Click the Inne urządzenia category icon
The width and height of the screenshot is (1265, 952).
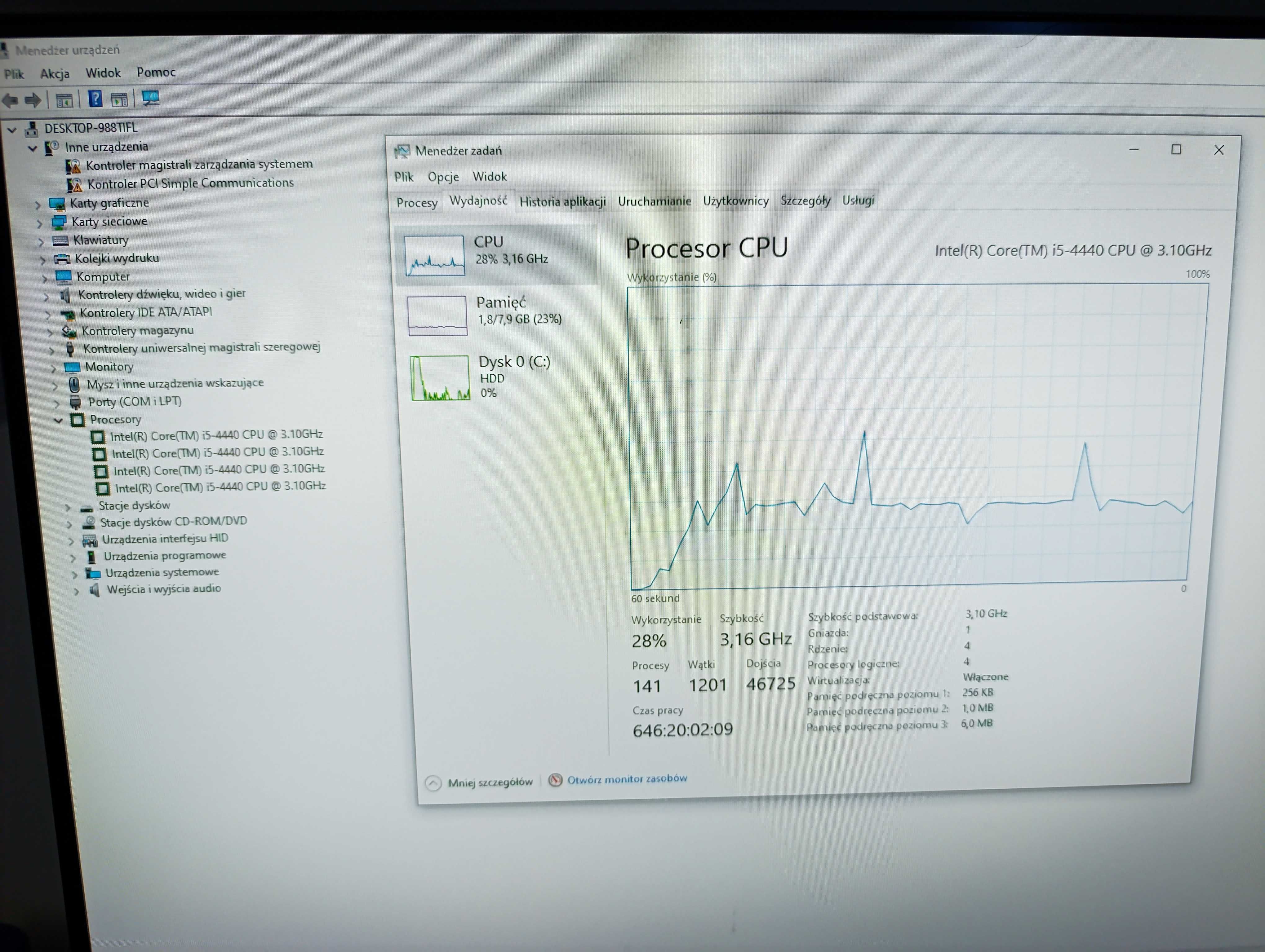[52, 148]
